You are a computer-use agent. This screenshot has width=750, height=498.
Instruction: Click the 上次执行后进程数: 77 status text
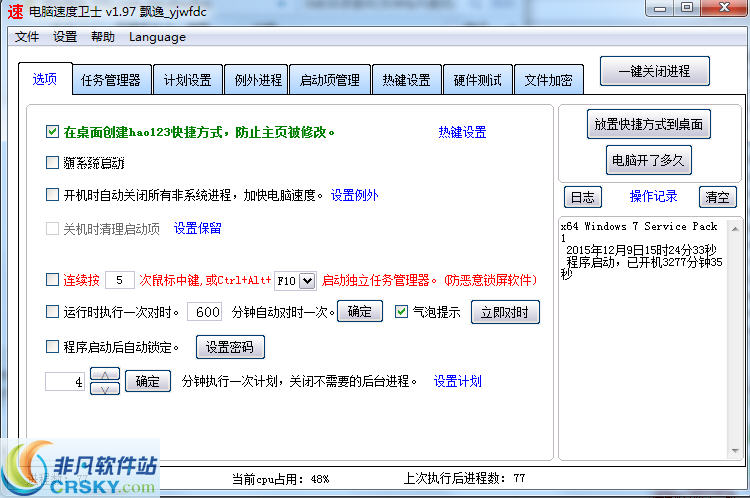(464, 478)
